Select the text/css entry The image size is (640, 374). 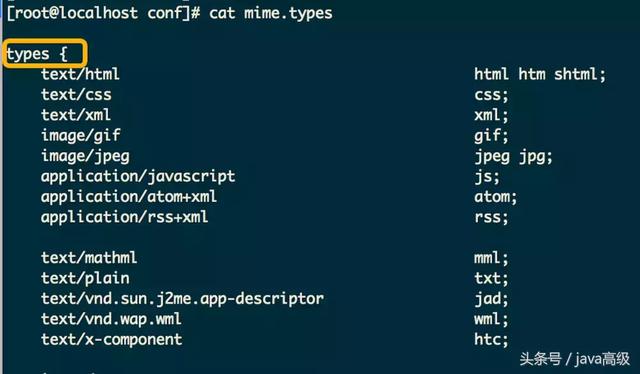[76, 95]
